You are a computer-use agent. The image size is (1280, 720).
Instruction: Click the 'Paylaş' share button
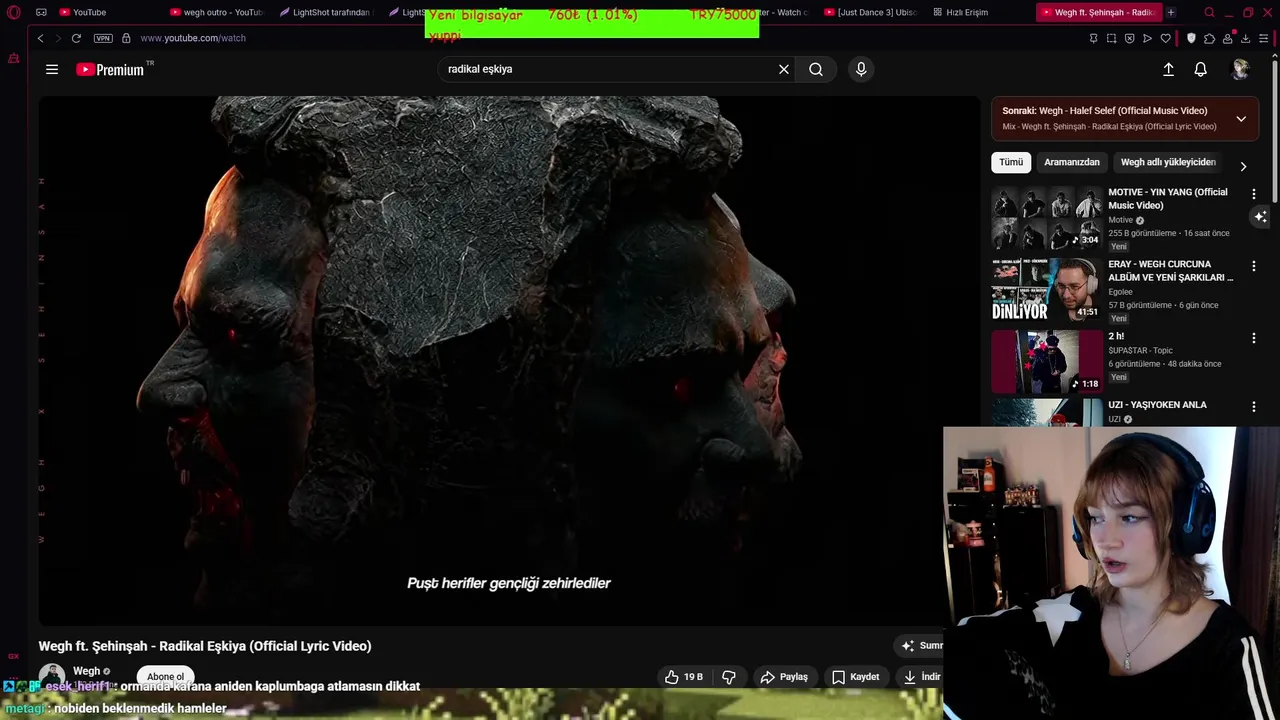tap(784, 677)
